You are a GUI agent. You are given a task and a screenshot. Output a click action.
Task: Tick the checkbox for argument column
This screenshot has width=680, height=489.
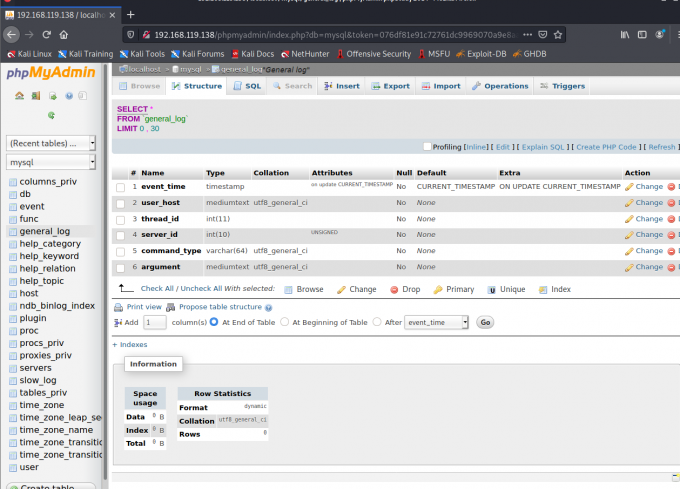click(121, 268)
